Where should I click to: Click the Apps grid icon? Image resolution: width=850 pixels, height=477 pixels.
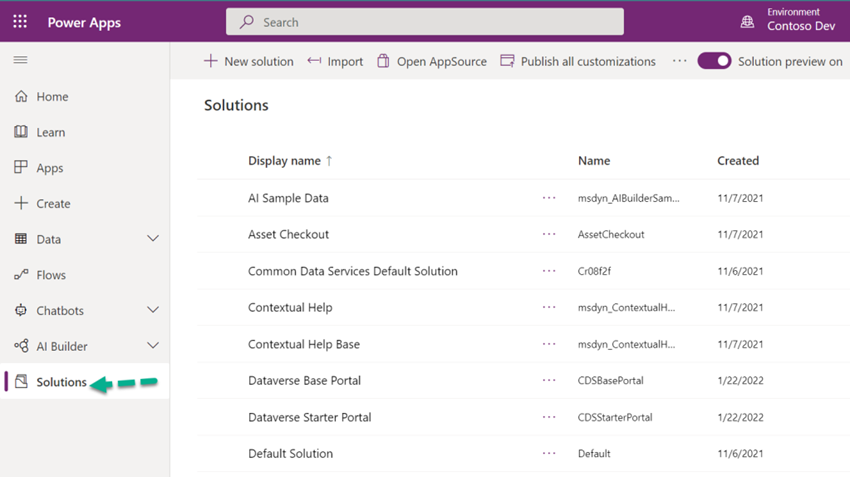point(21,167)
